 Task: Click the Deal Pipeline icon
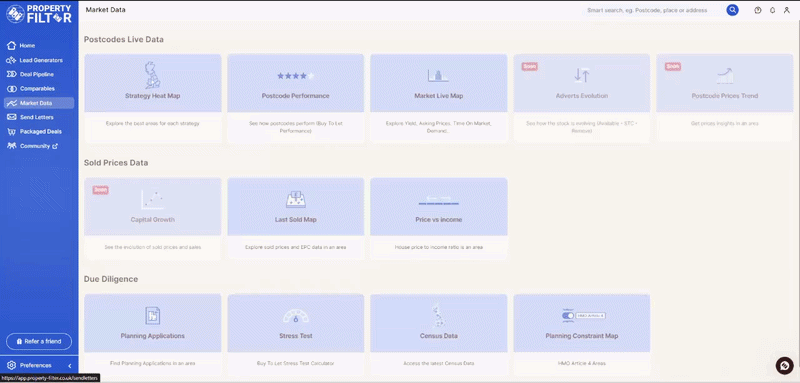[x=12, y=74]
